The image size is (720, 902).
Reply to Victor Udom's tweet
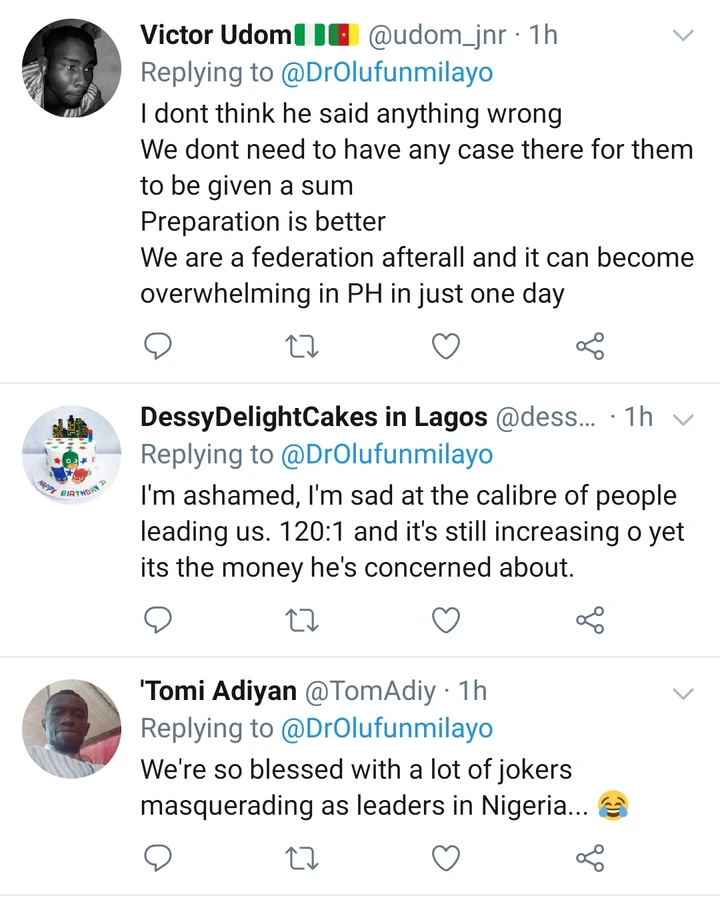157,346
